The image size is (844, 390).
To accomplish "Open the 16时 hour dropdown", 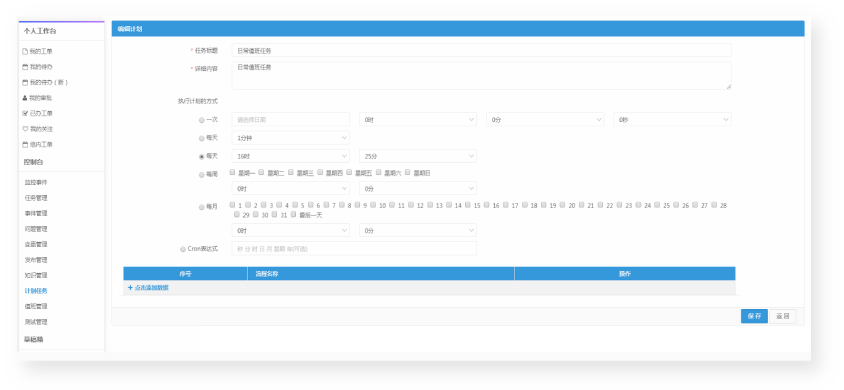I will click(291, 156).
